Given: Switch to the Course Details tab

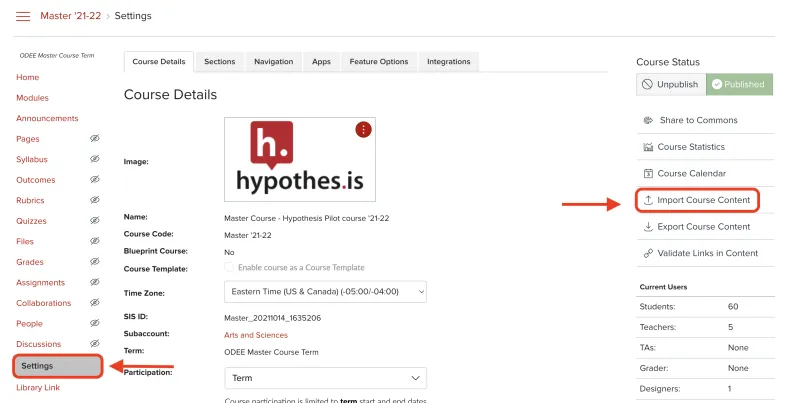Looking at the screenshot, I should click(159, 62).
